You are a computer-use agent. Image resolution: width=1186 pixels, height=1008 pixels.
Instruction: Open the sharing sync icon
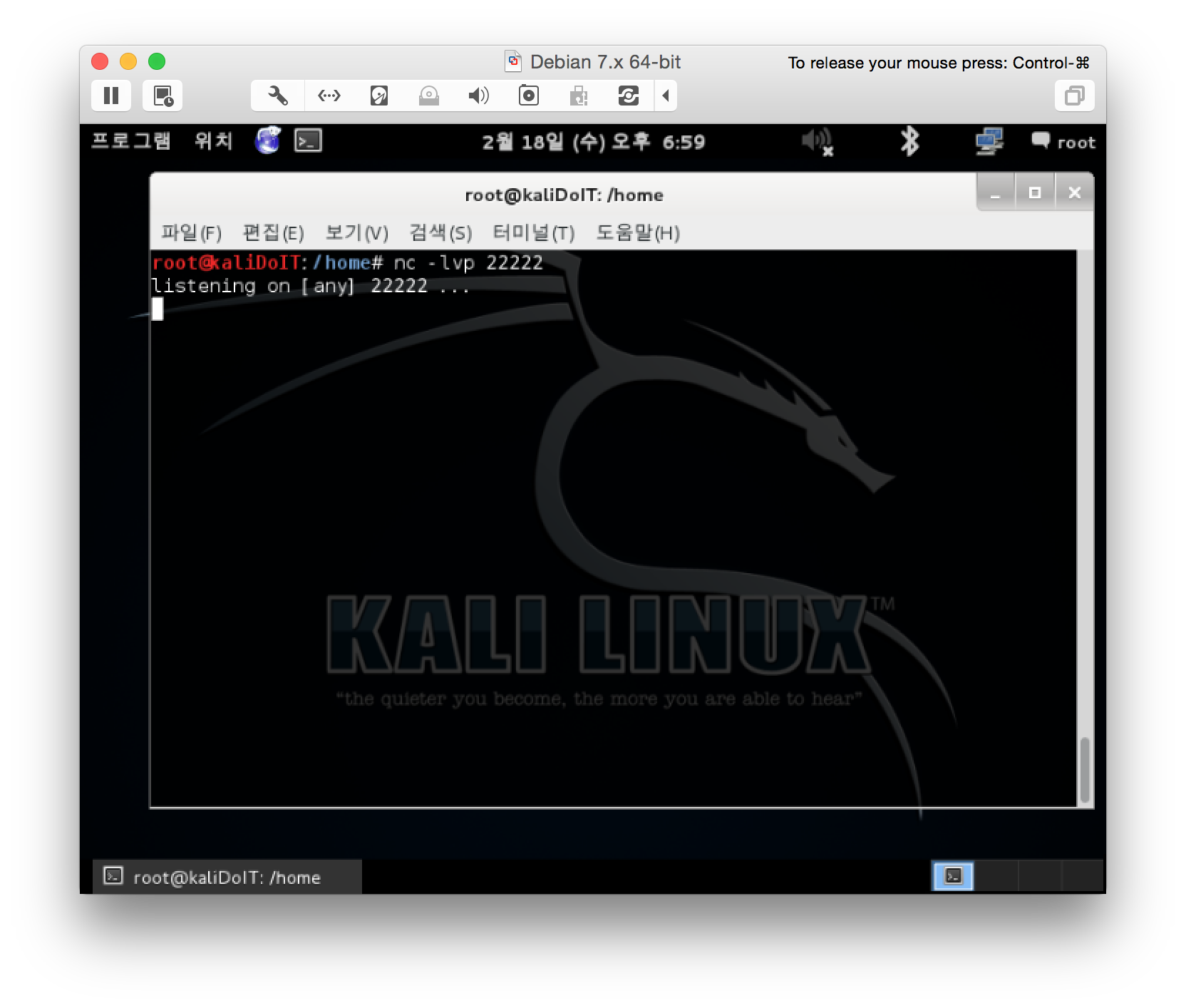click(629, 96)
